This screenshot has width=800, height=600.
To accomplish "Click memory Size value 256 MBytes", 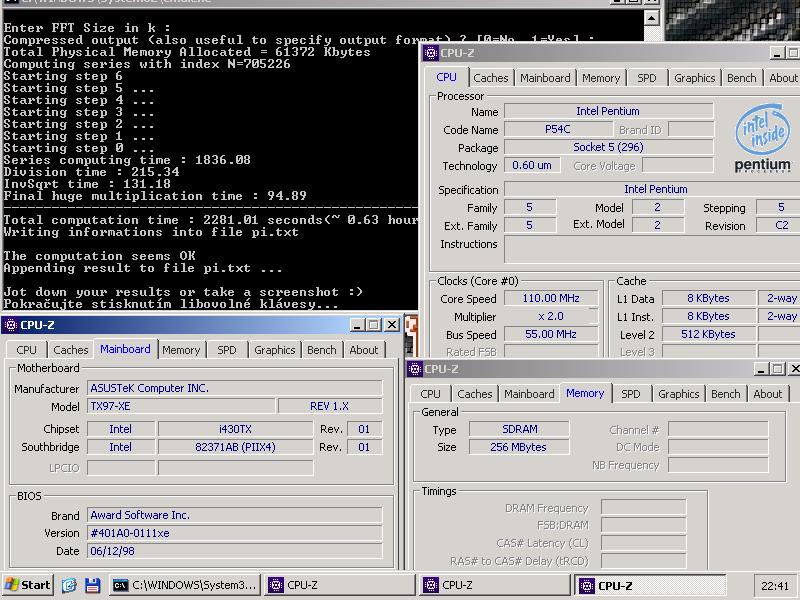I will tap(519, 447).
